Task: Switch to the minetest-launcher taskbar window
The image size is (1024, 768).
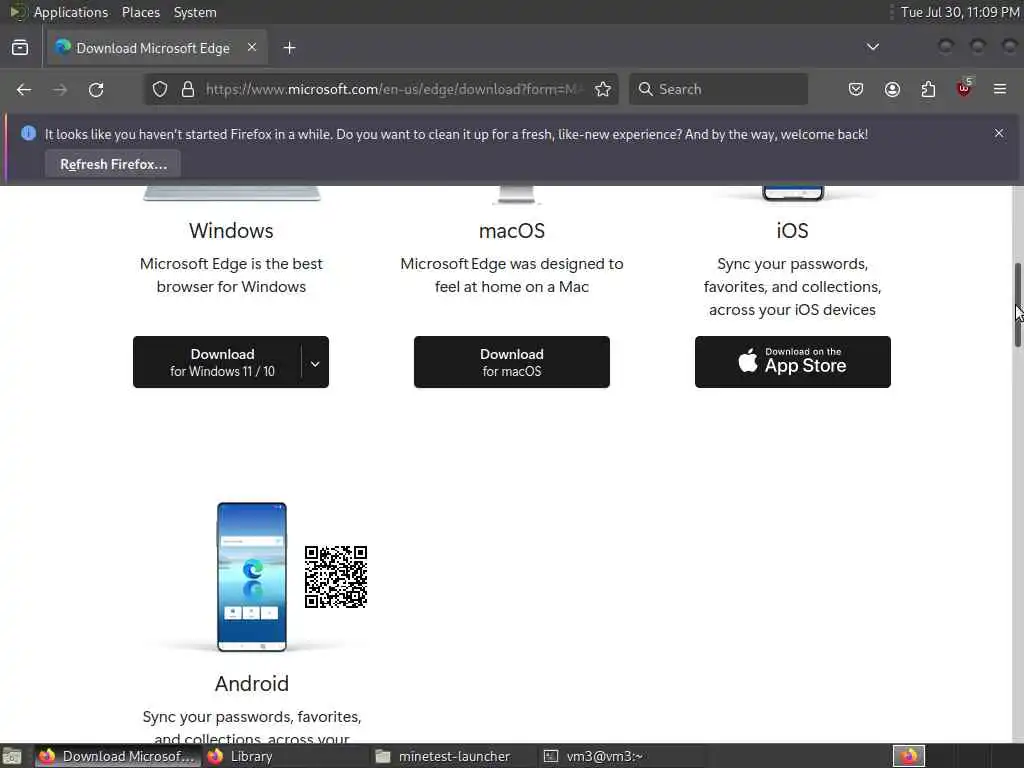Action: (454, 756)
